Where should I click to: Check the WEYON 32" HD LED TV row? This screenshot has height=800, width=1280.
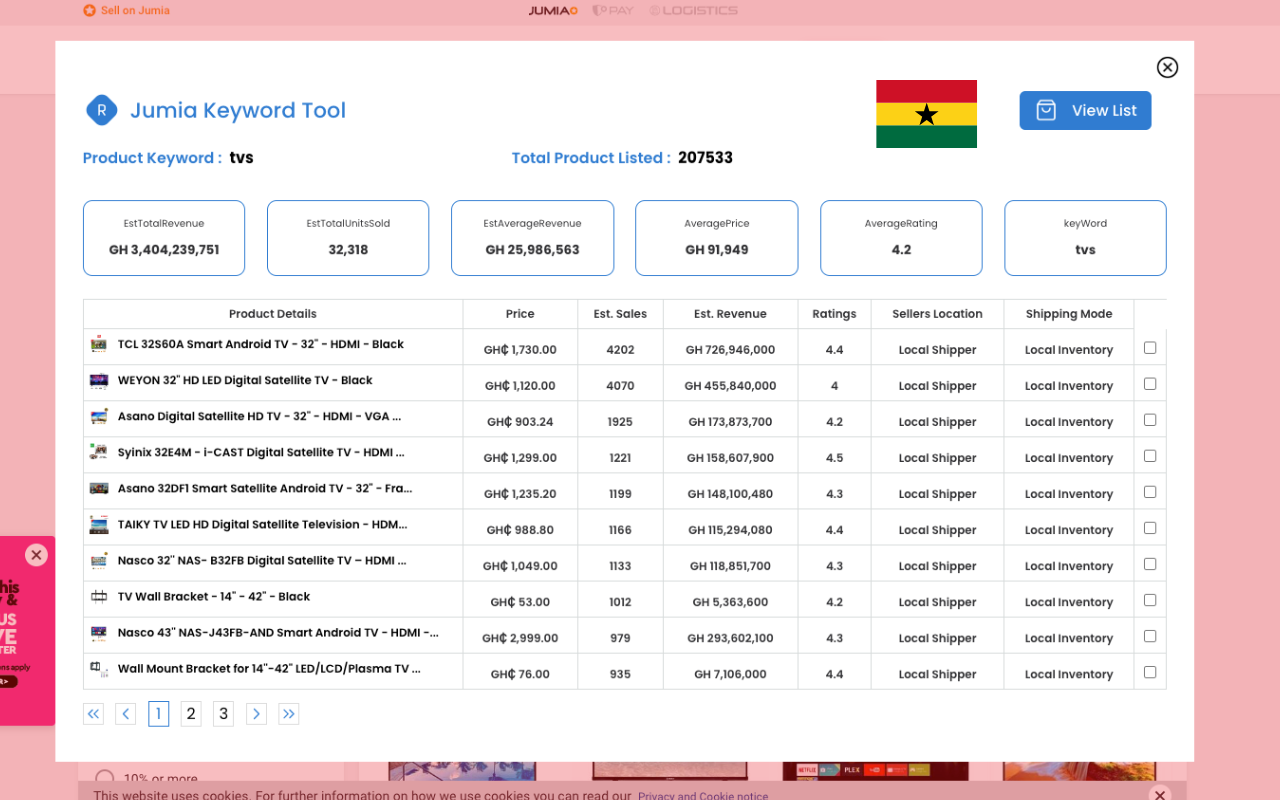coord(1149,382)
